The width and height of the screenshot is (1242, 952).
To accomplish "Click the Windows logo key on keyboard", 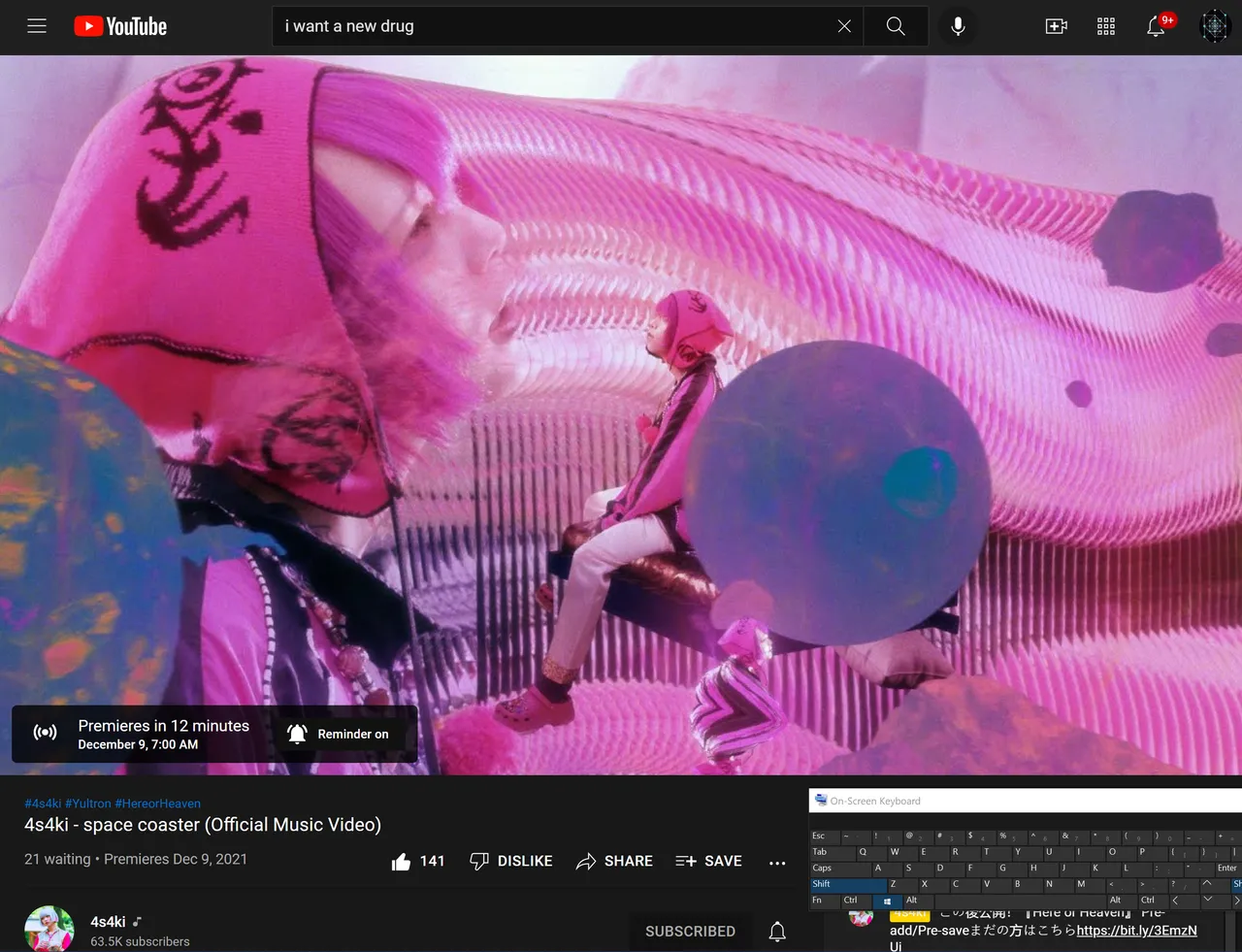I will tap(888, 902).
